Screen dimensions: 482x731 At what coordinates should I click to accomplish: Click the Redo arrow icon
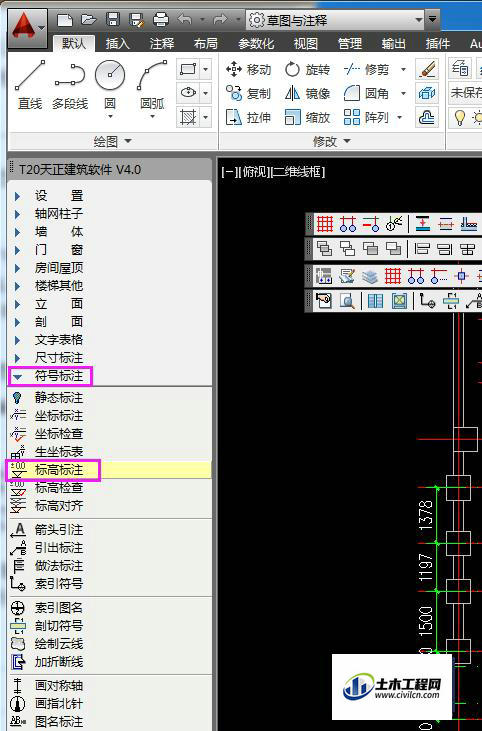[220, 20]
